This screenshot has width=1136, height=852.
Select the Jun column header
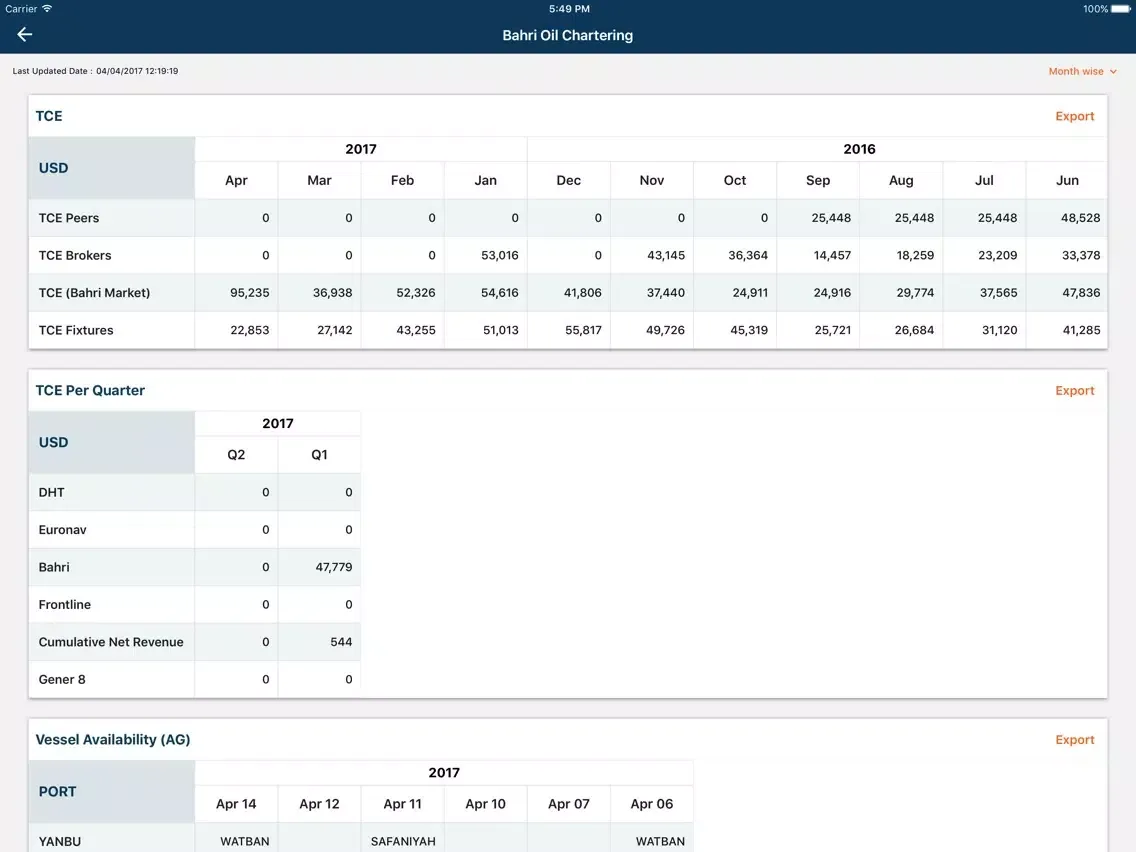pyautogui.click(x=1067, y=180)
